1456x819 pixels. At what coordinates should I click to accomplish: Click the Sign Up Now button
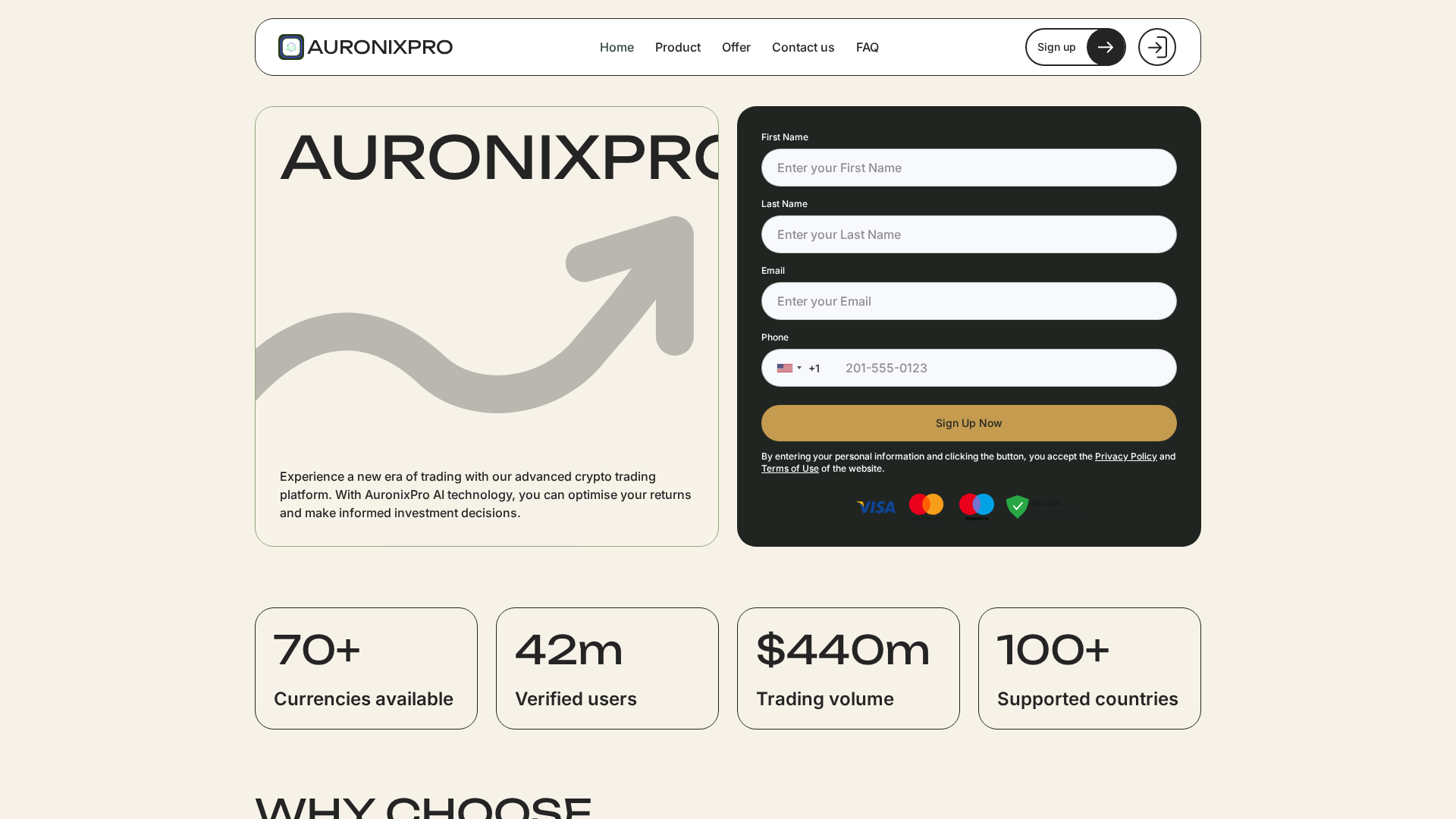pyautogui.click(x=969, y=423)
